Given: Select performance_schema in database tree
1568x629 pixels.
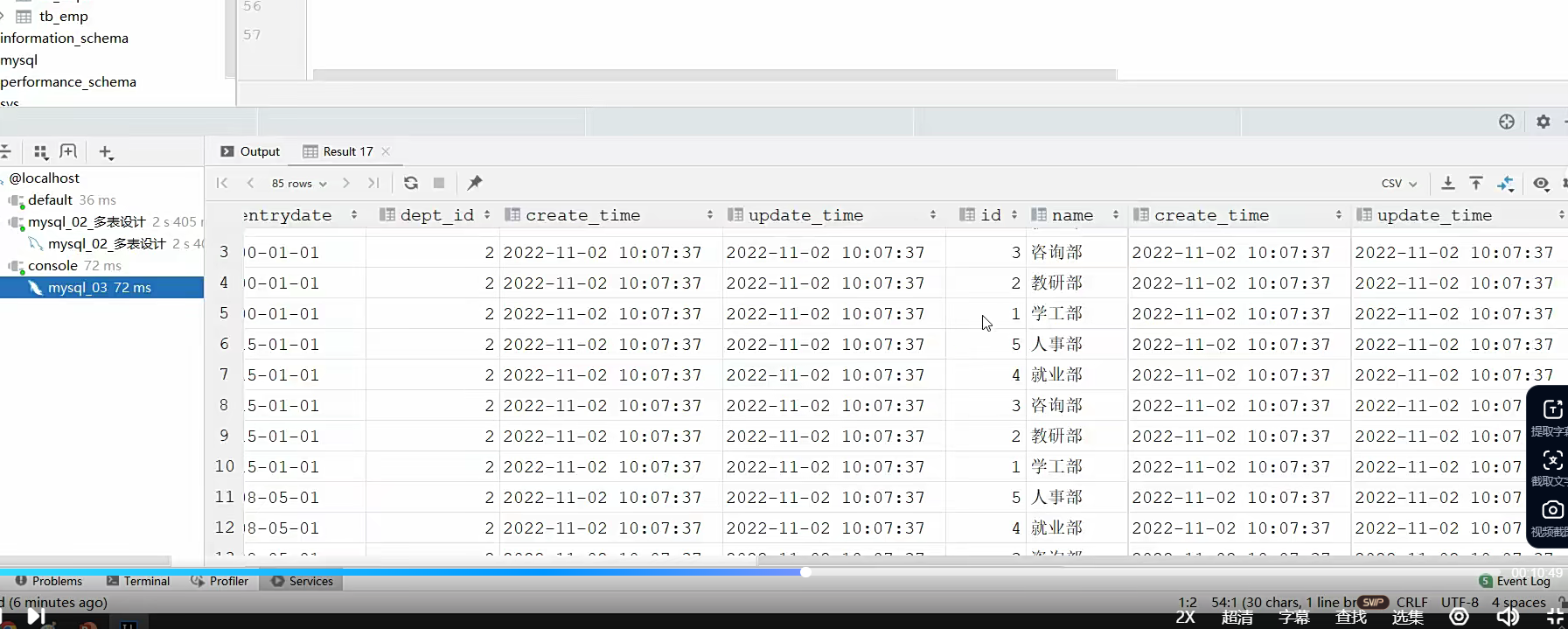Looking at the screenshot, I should (x=68, y=81).
